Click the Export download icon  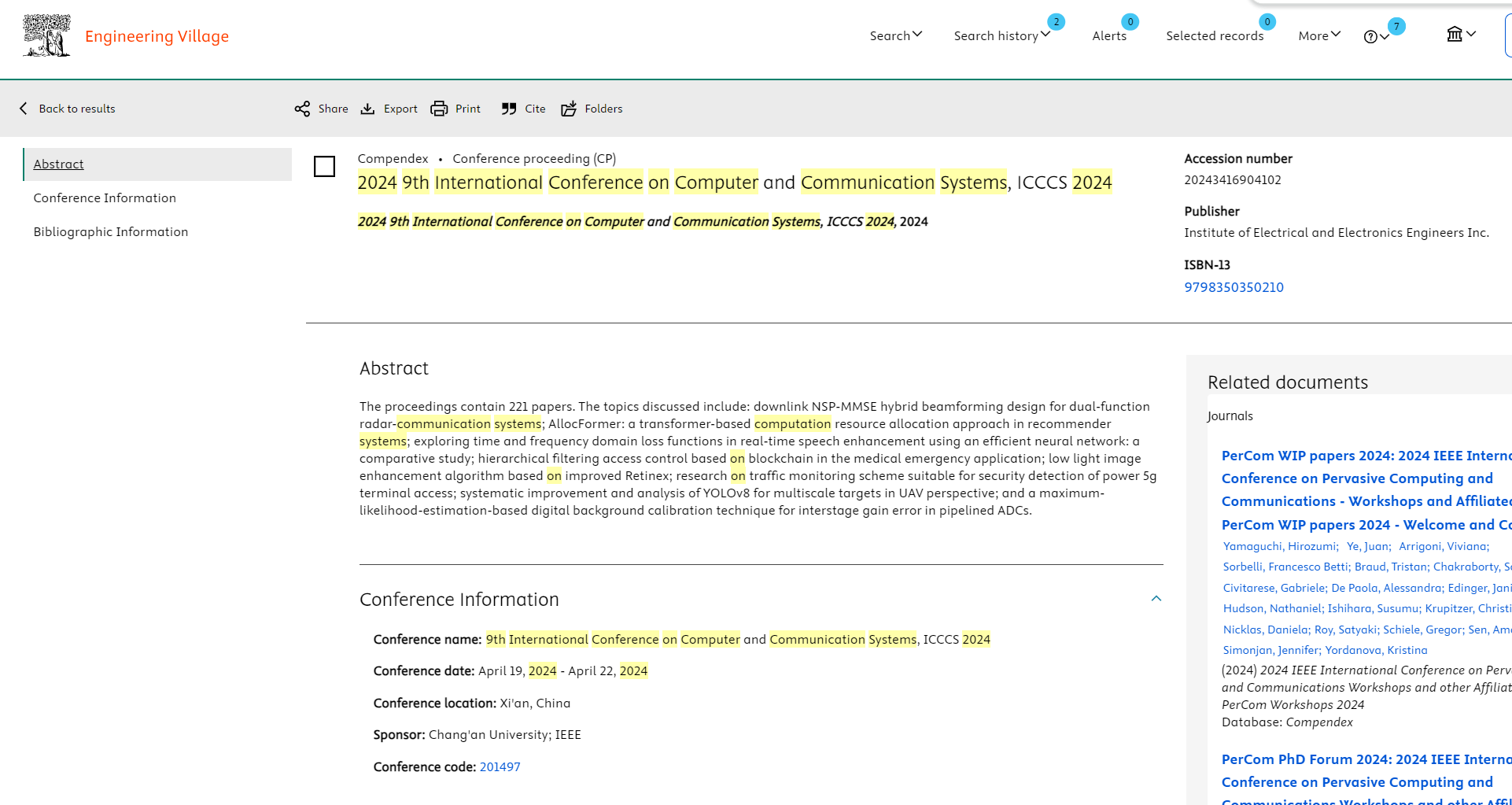coord(367,109)
